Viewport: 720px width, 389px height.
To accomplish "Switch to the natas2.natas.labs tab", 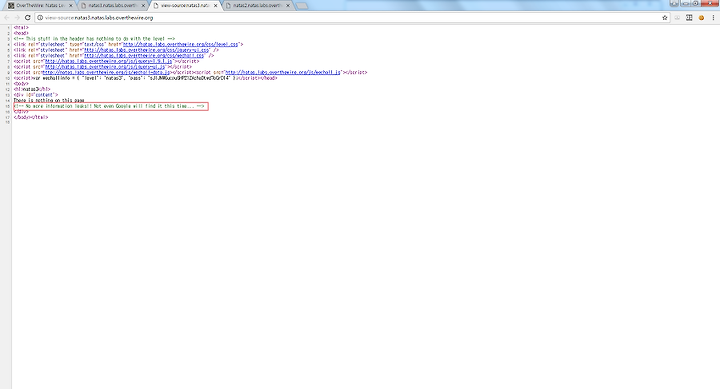I will click(257, 6).
